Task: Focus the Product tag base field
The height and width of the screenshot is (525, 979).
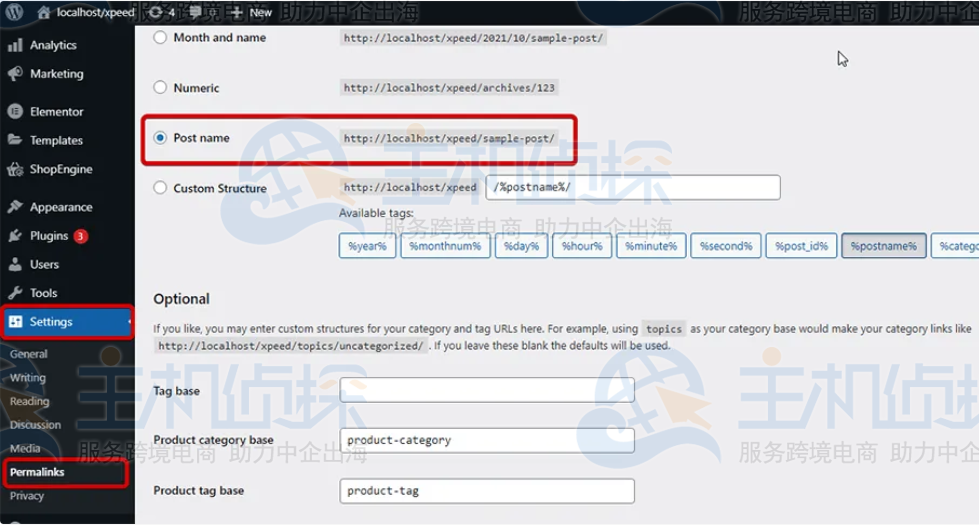Action: tap(487, 491)
